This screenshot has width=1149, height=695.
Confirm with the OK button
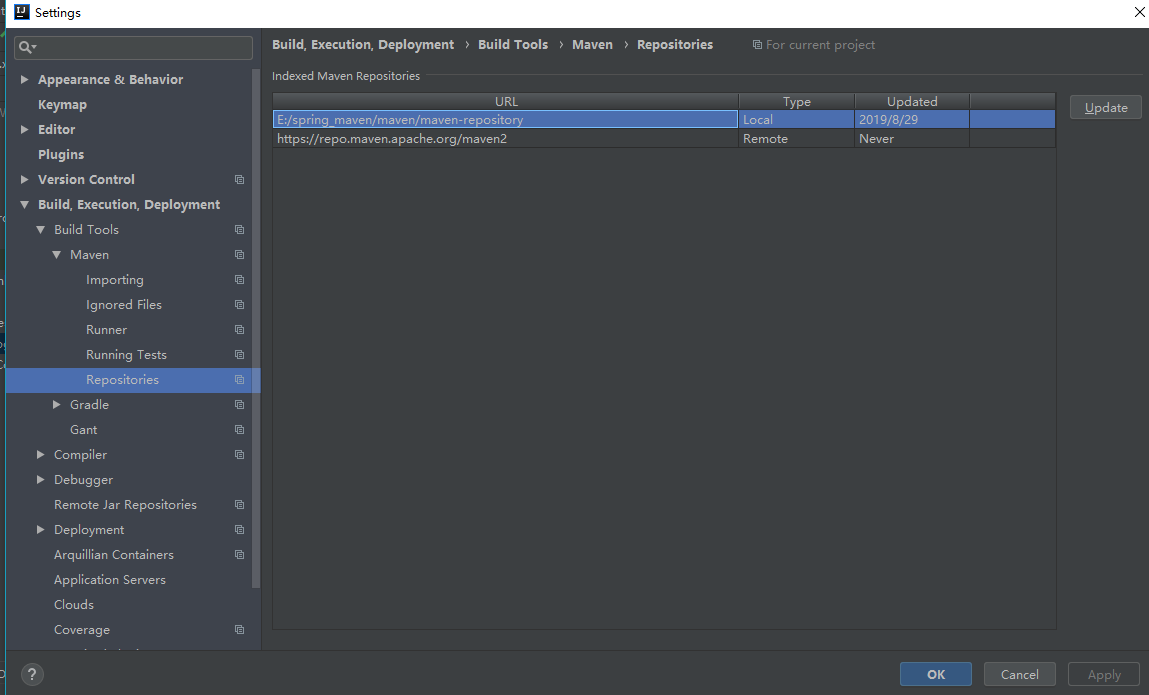click(936, 674)
